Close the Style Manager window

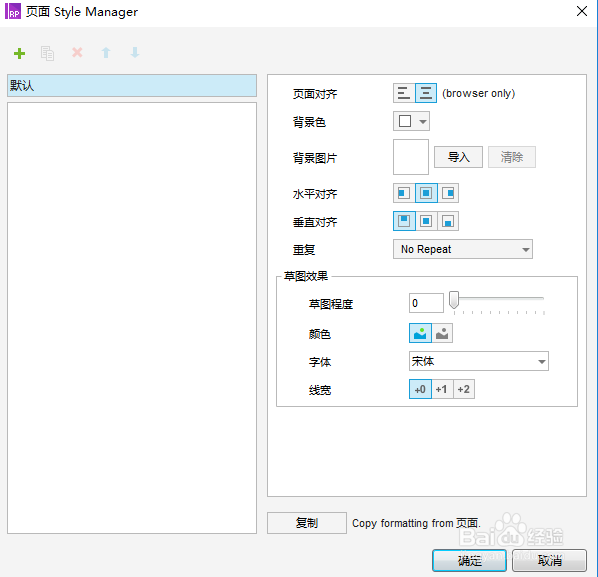582,11
